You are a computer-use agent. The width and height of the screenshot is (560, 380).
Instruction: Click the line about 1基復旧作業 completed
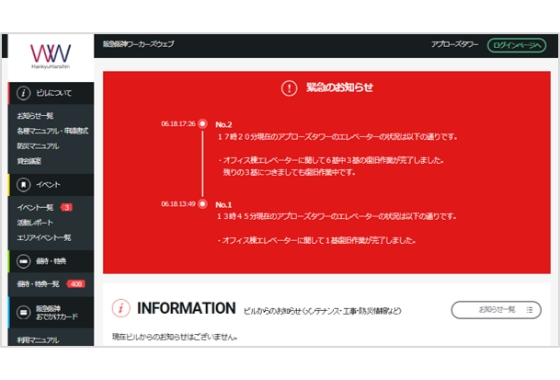pyautogui.click(x=316, y=241)
